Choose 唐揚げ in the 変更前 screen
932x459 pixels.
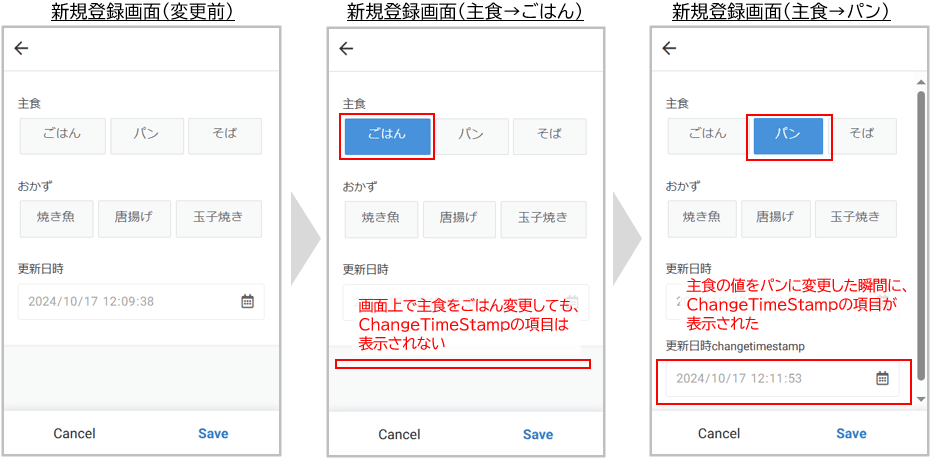pyautogui.click(x=134, y=219)
